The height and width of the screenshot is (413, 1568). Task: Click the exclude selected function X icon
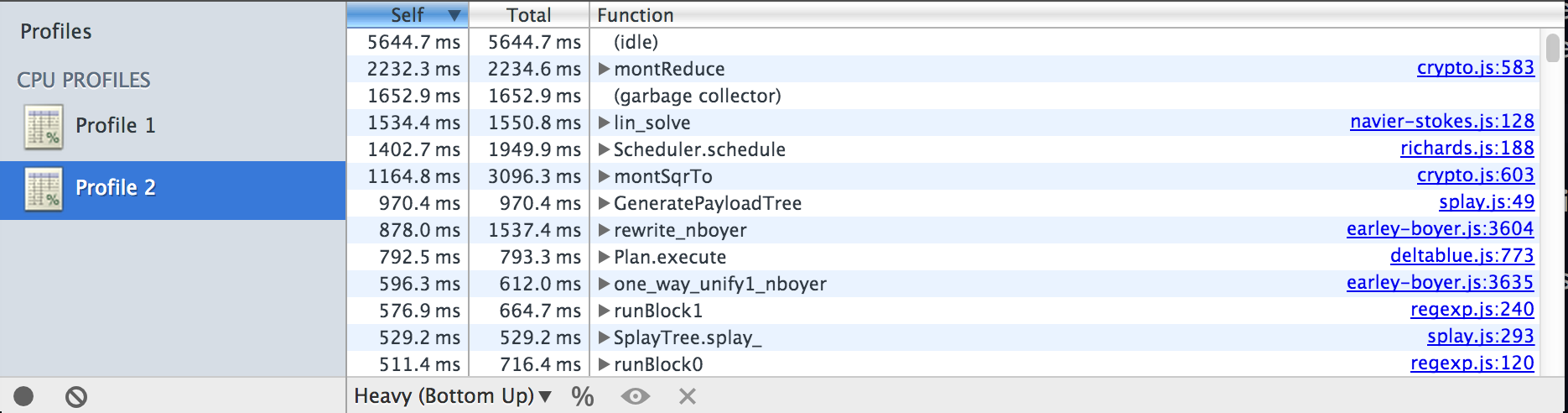coord(688,396)
